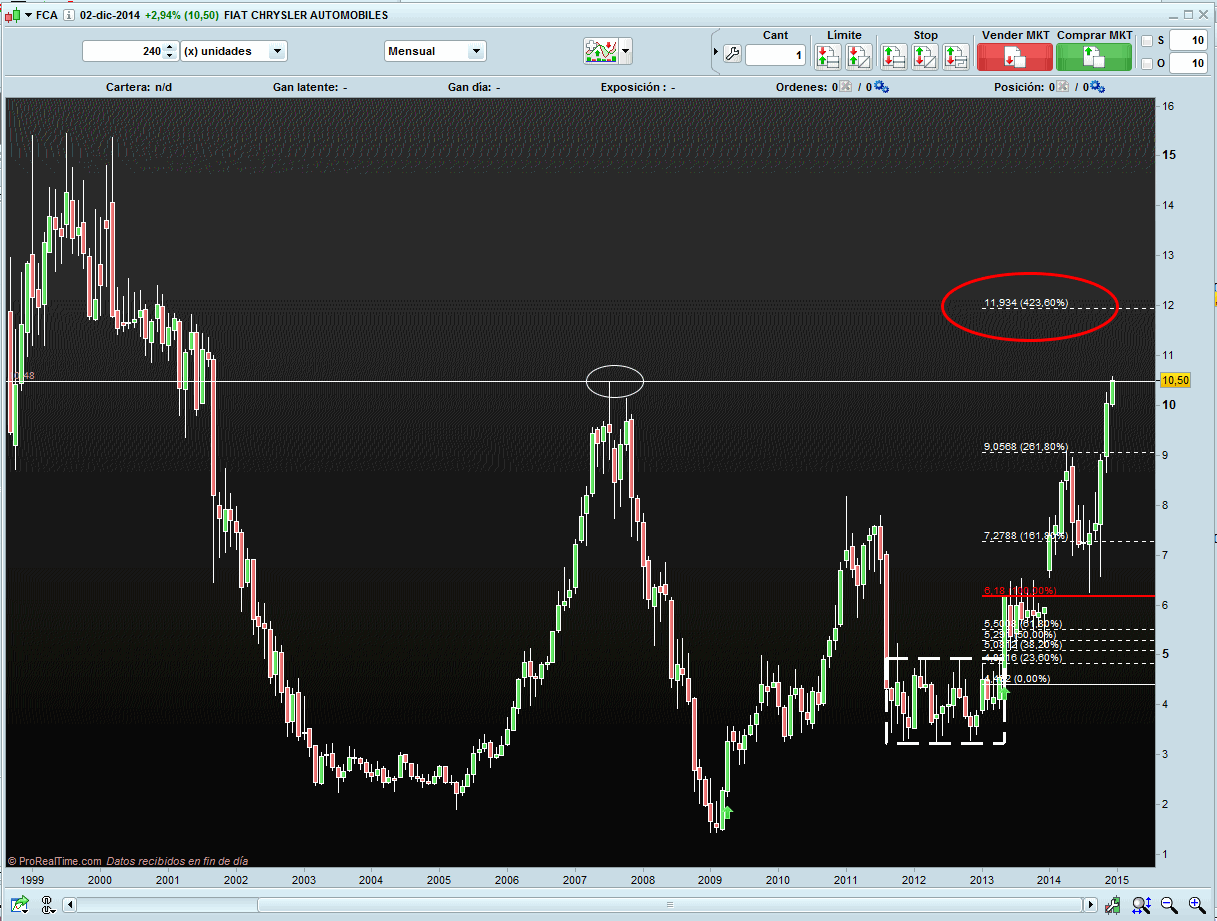This screenshot has width=1217, height=921.
Task: Click the second Límite order icon
Action: point(859,56)
